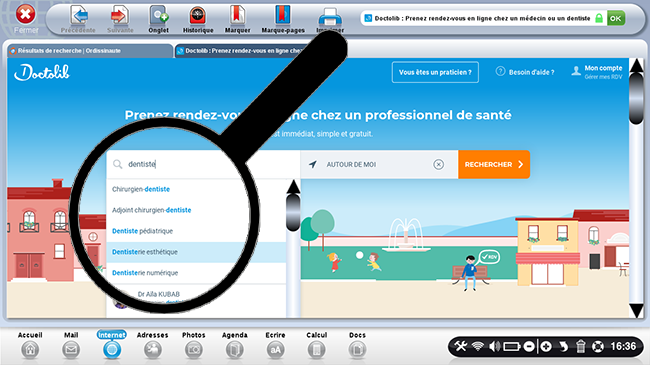Open the Adresses contacts application
Image resolution: width=650 pixels, height=365 pixels.
[x=153, y=345]
